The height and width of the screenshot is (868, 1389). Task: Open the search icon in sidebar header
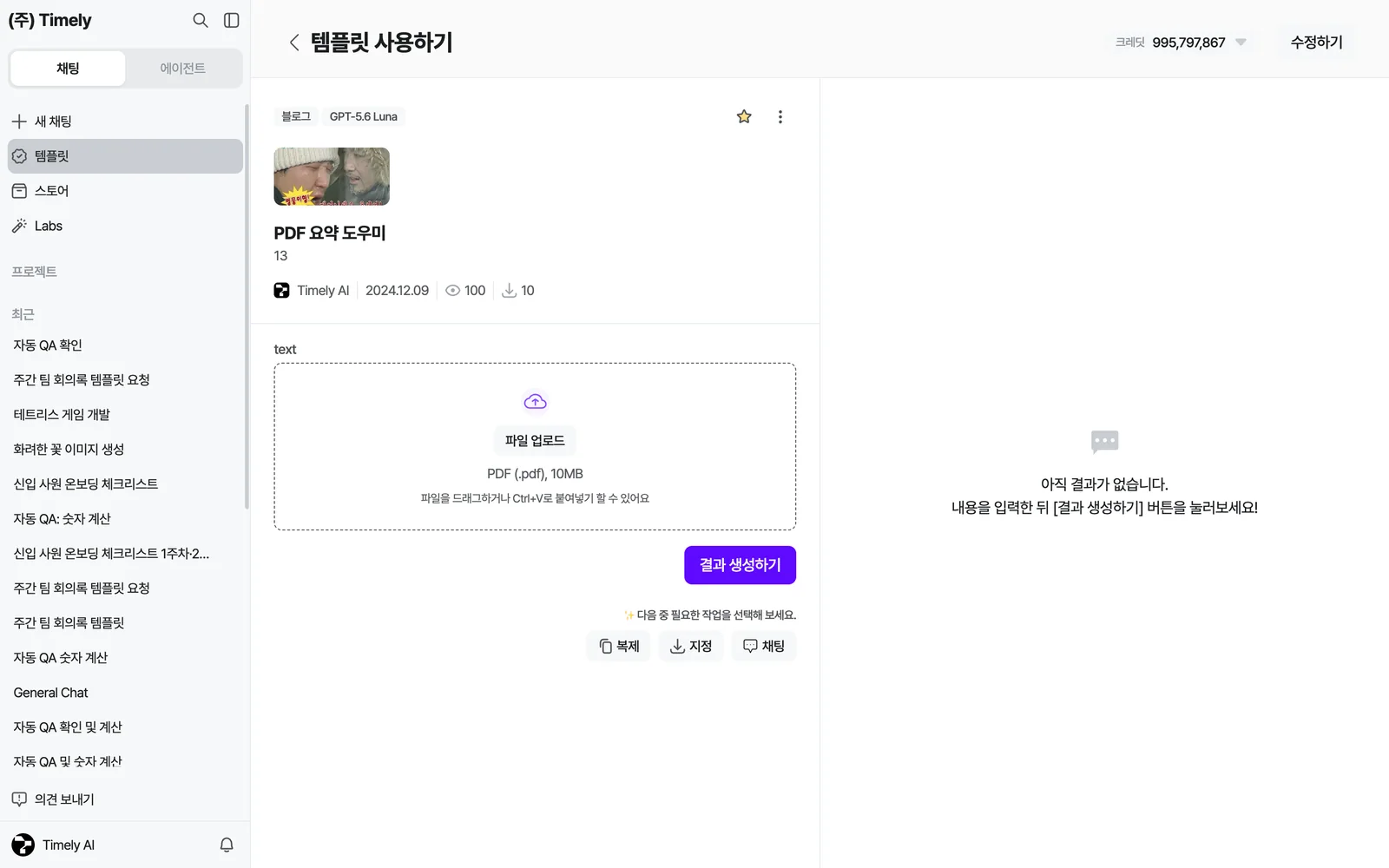(x=201, y=20)
